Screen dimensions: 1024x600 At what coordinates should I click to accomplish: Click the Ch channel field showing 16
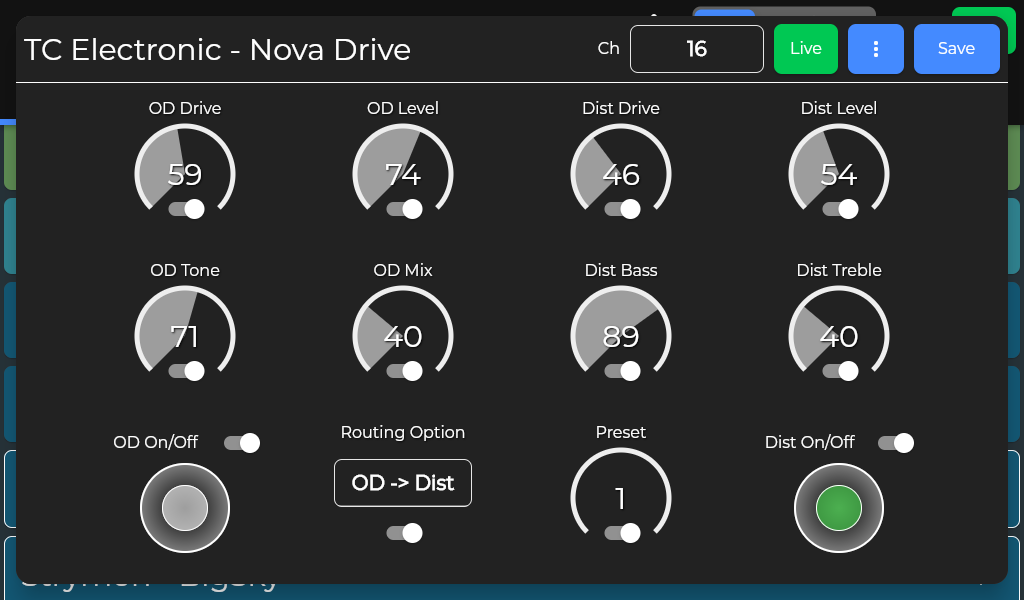tap(697, 49)
